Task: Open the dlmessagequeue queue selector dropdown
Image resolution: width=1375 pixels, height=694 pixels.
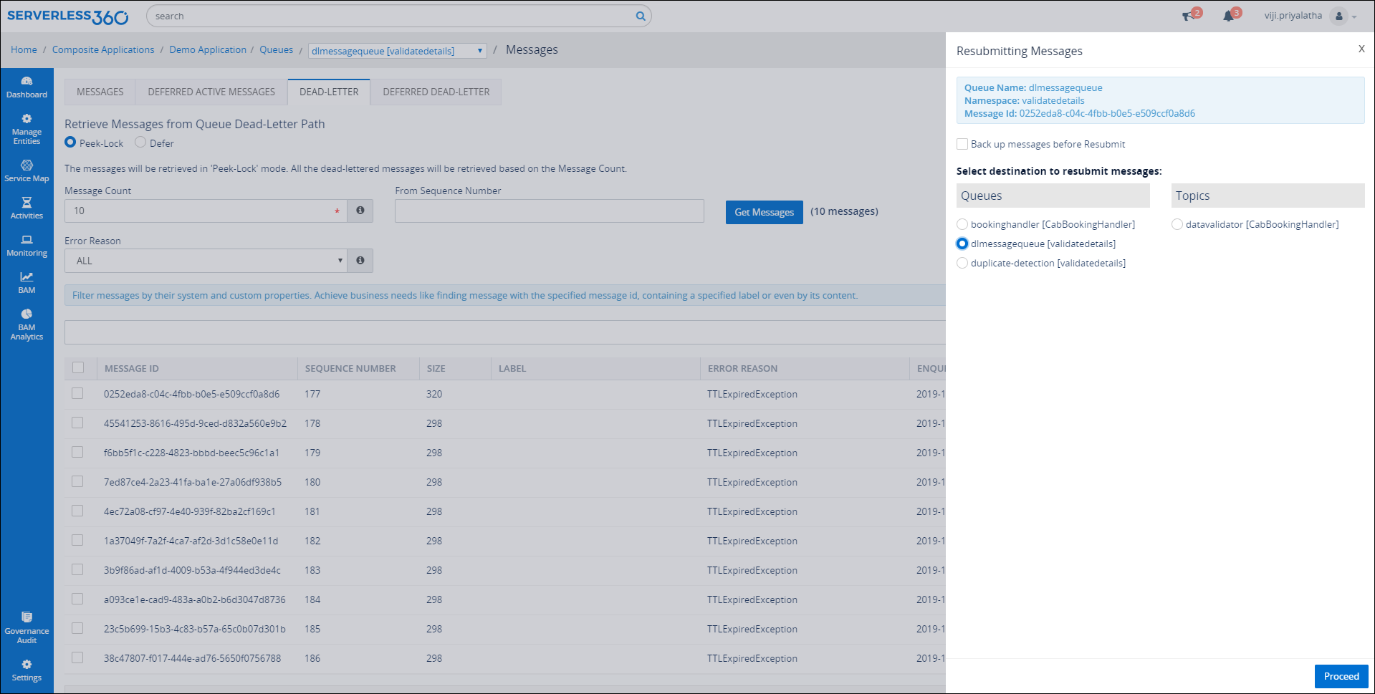Action: pyautogui.click(x=398, y=50)
